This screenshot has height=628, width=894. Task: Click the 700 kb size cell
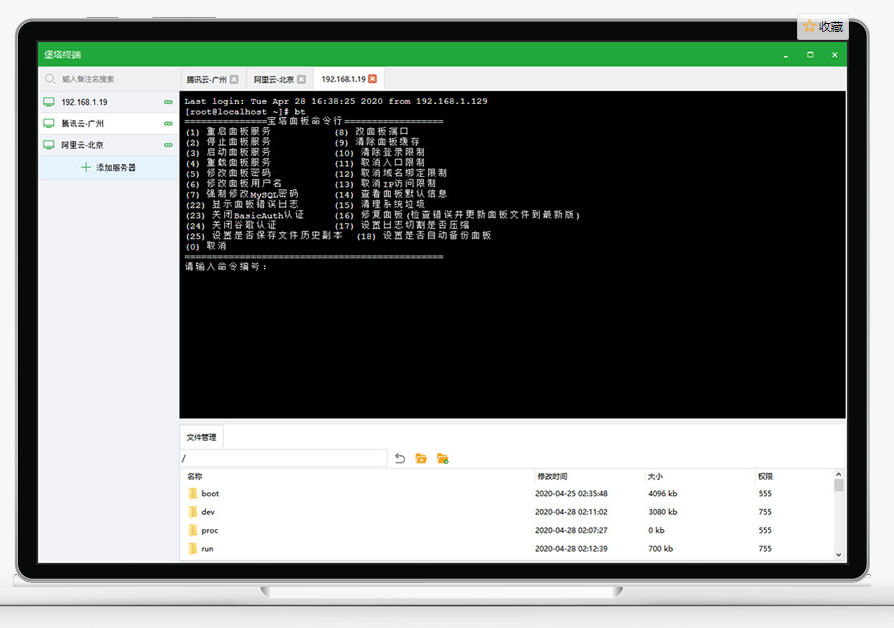[x=660, y=548]
